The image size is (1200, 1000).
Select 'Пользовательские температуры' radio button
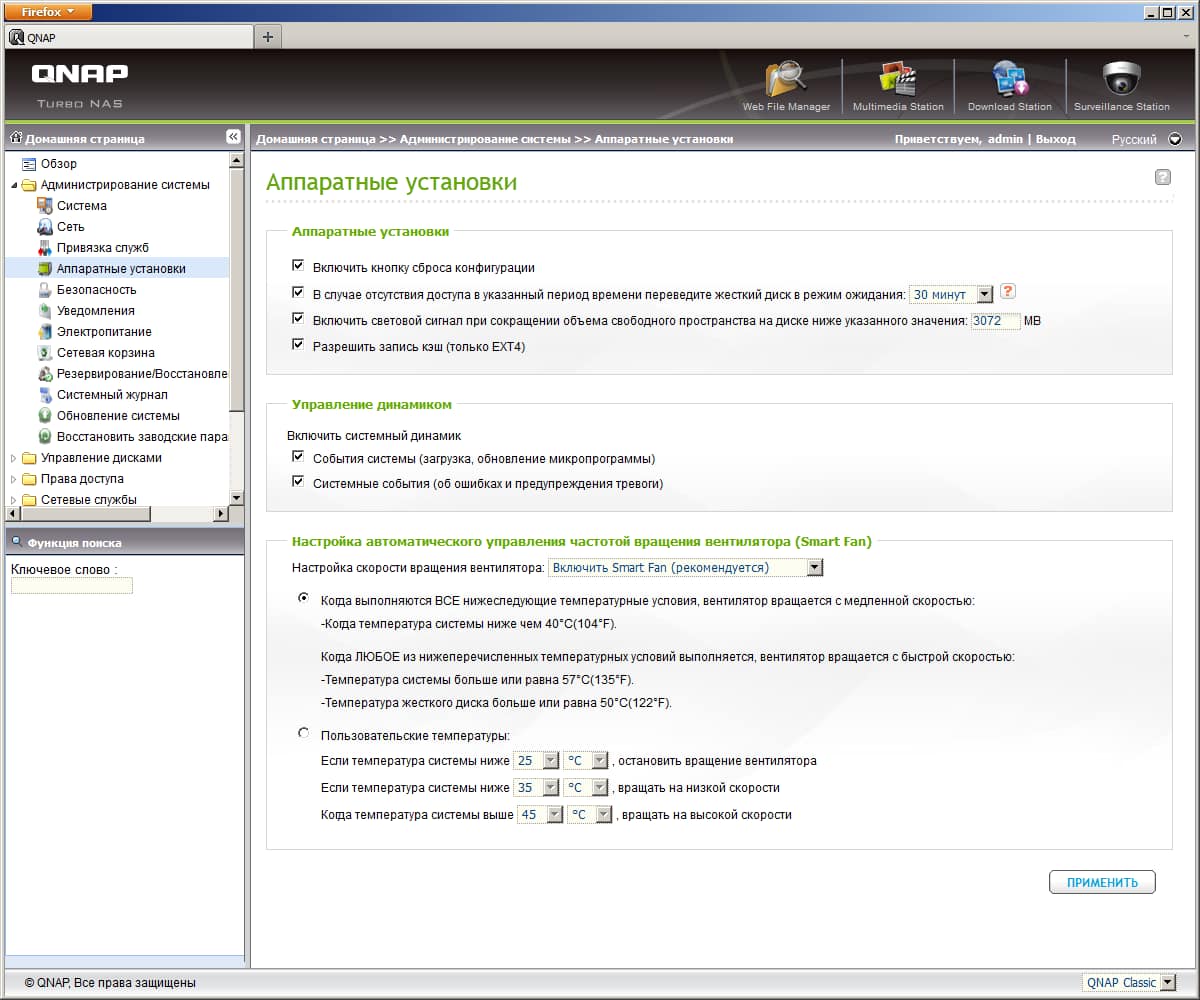(304, 734)
